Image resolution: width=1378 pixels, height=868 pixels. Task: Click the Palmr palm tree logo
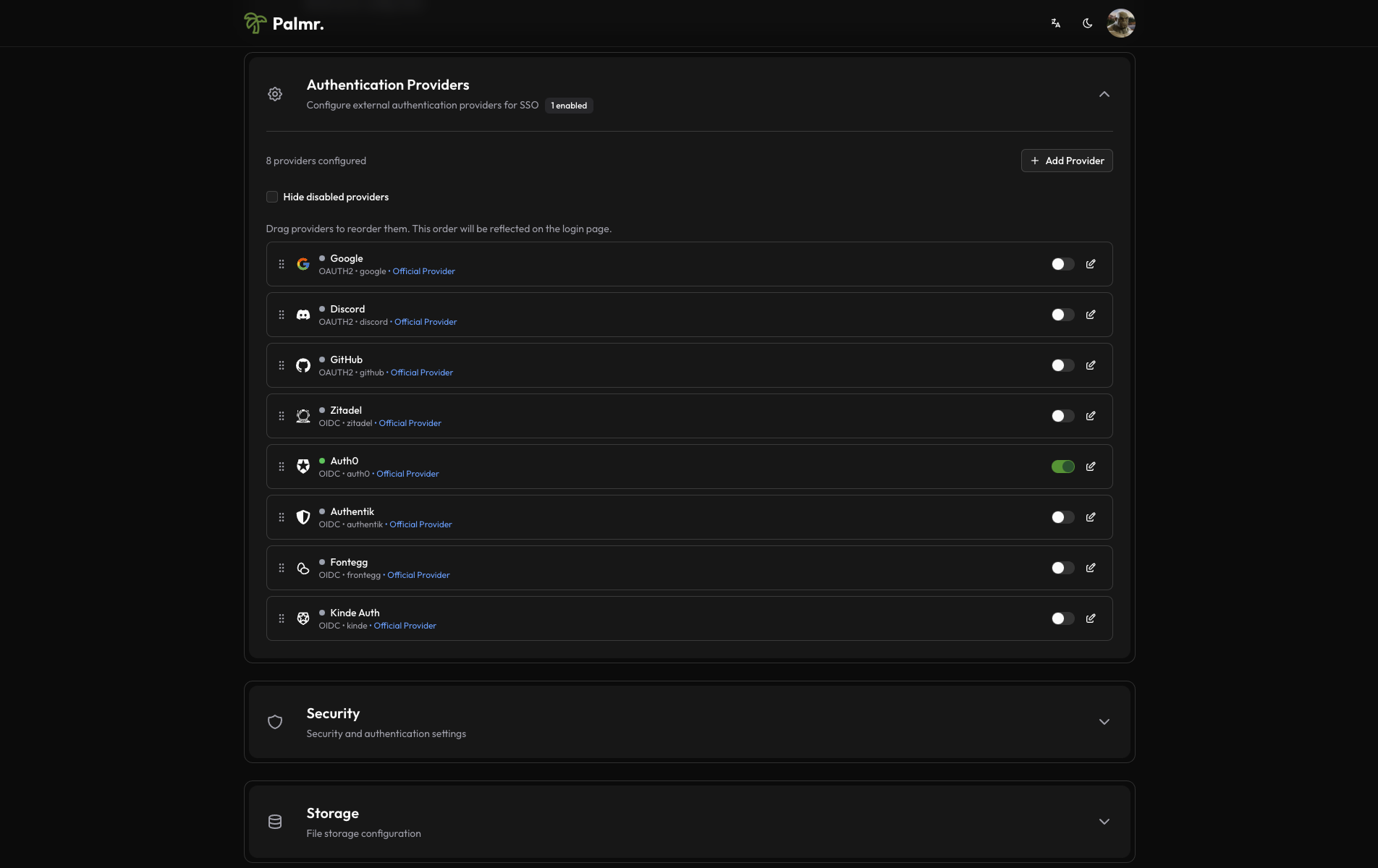[x=255, y=23]
